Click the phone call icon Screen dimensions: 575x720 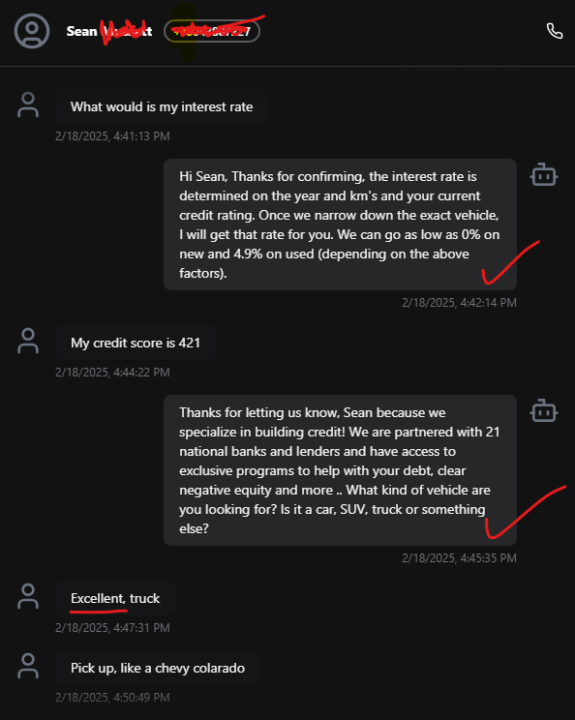point(554,31)
